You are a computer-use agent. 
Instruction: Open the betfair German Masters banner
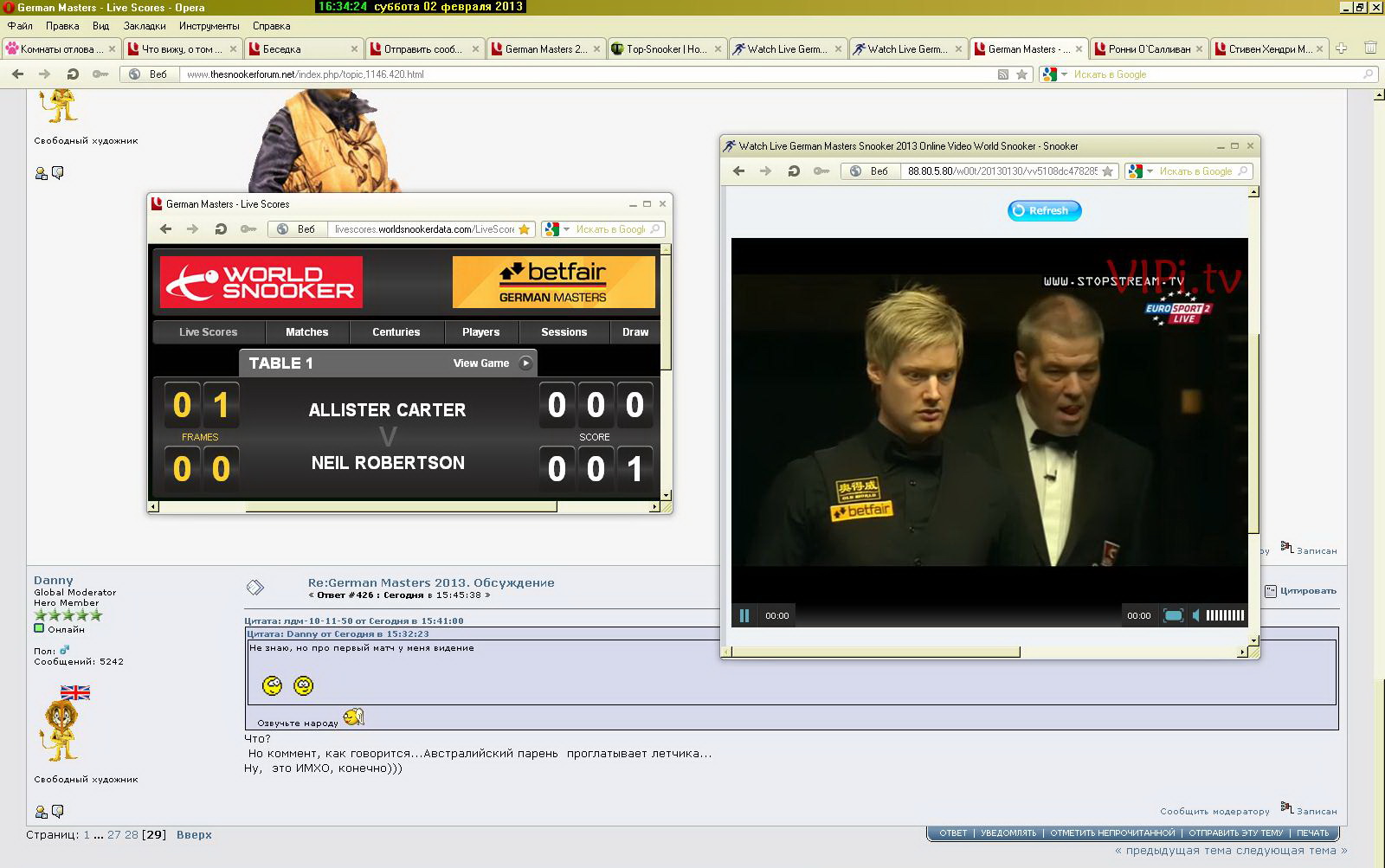coord(554,281)
